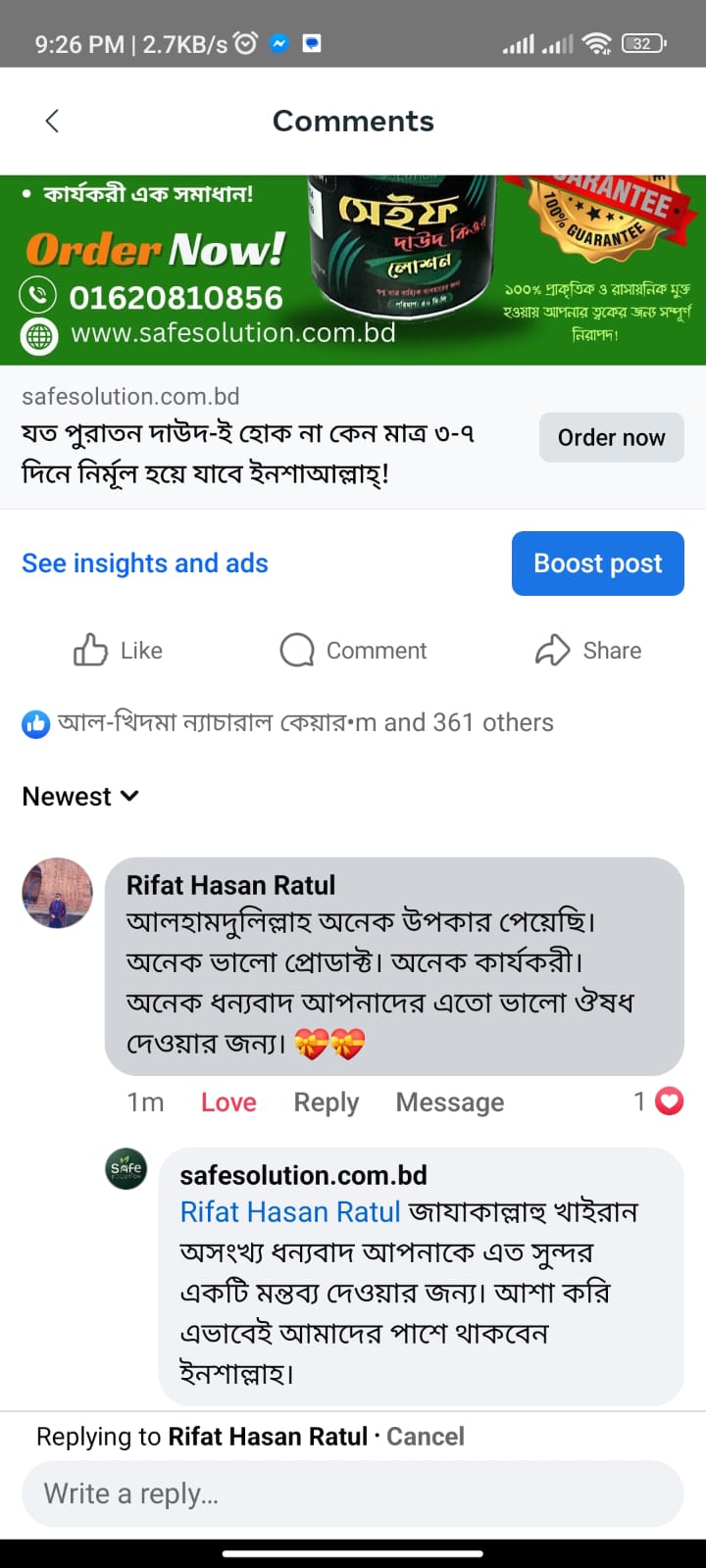
Task: Toggle Love reaction on Rifat's comment
Action: [x=228, y=1102]
